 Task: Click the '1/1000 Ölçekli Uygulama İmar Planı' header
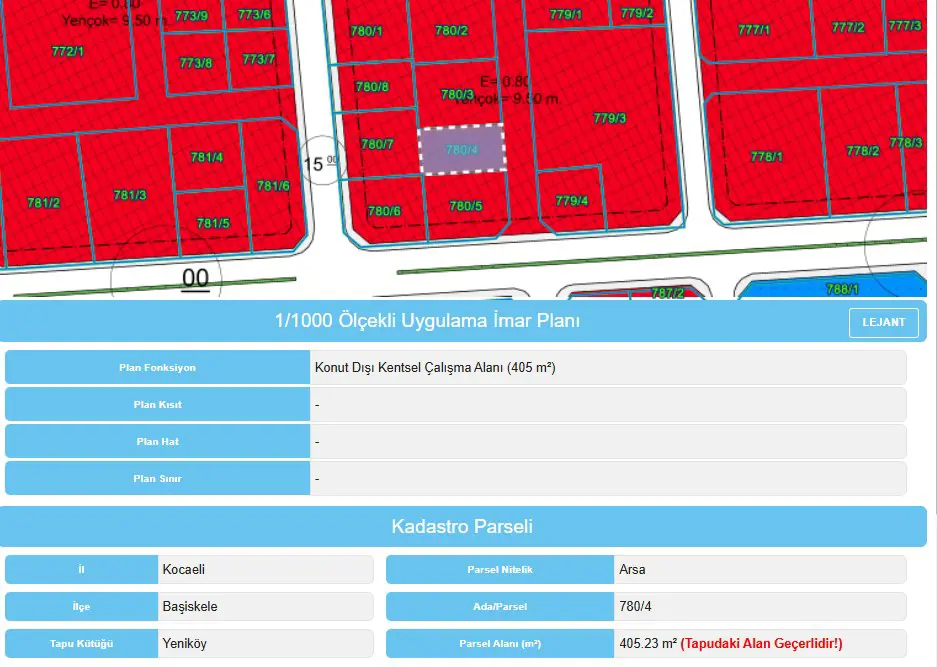click(x=427, y=321)
